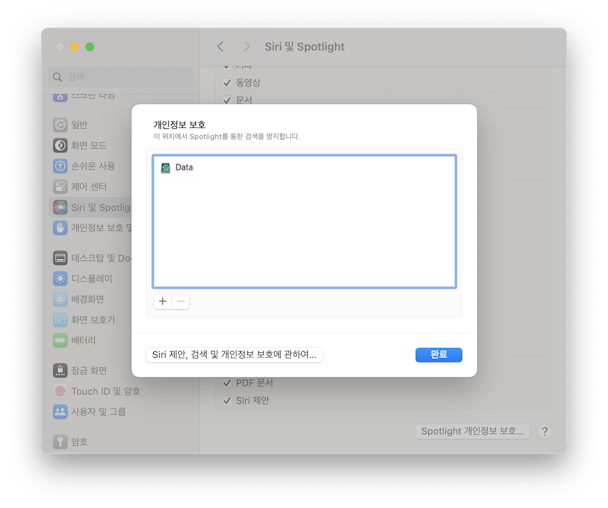Click the 배터리 label in sidebar

click(83, 340)
